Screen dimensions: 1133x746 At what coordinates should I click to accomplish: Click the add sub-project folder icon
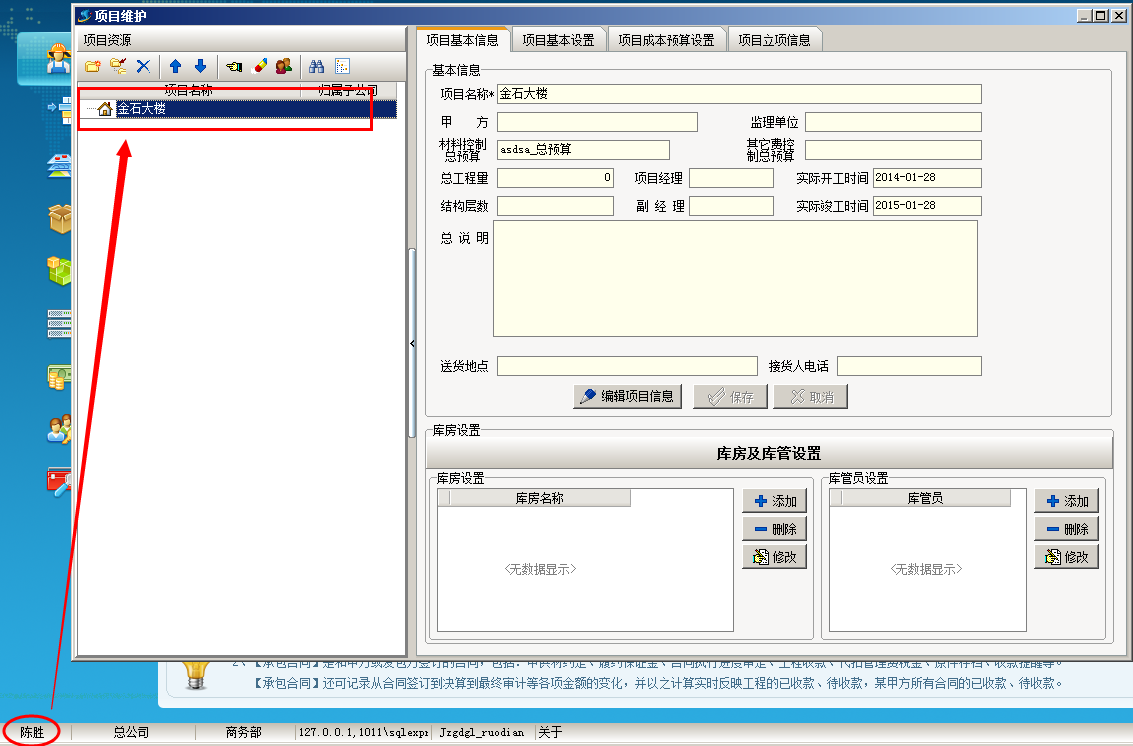(118, 66)
